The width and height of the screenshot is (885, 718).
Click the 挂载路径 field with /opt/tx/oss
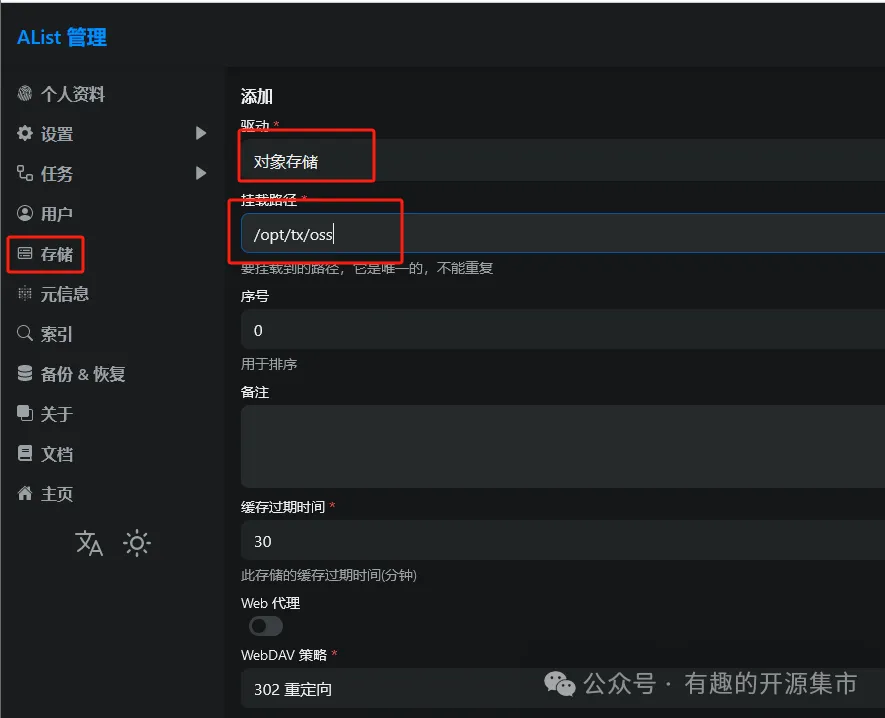[x=563, y=233]
